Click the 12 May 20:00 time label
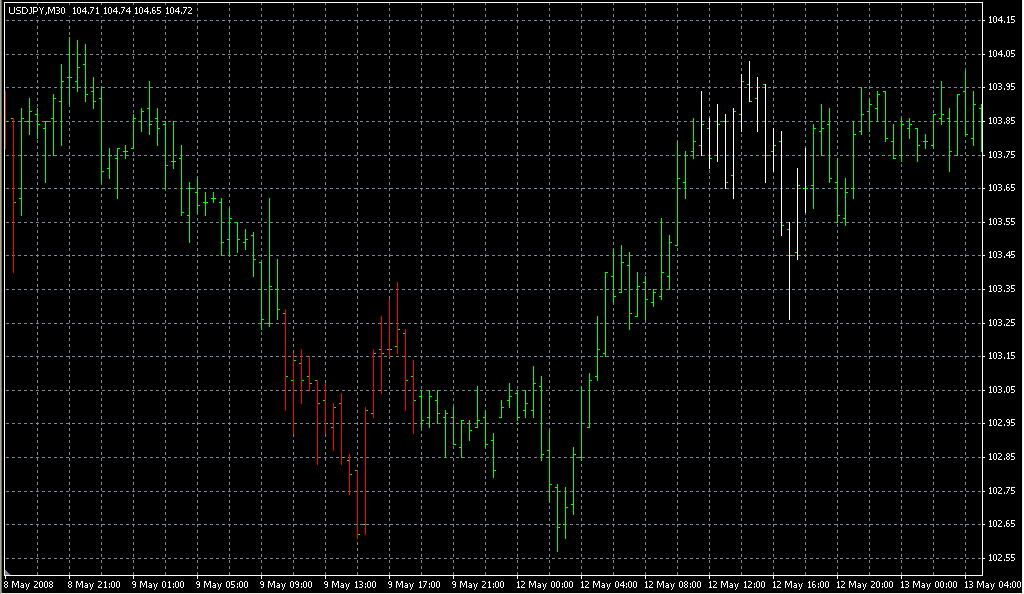Viewport: 1024px width, 594px height. 865,585
